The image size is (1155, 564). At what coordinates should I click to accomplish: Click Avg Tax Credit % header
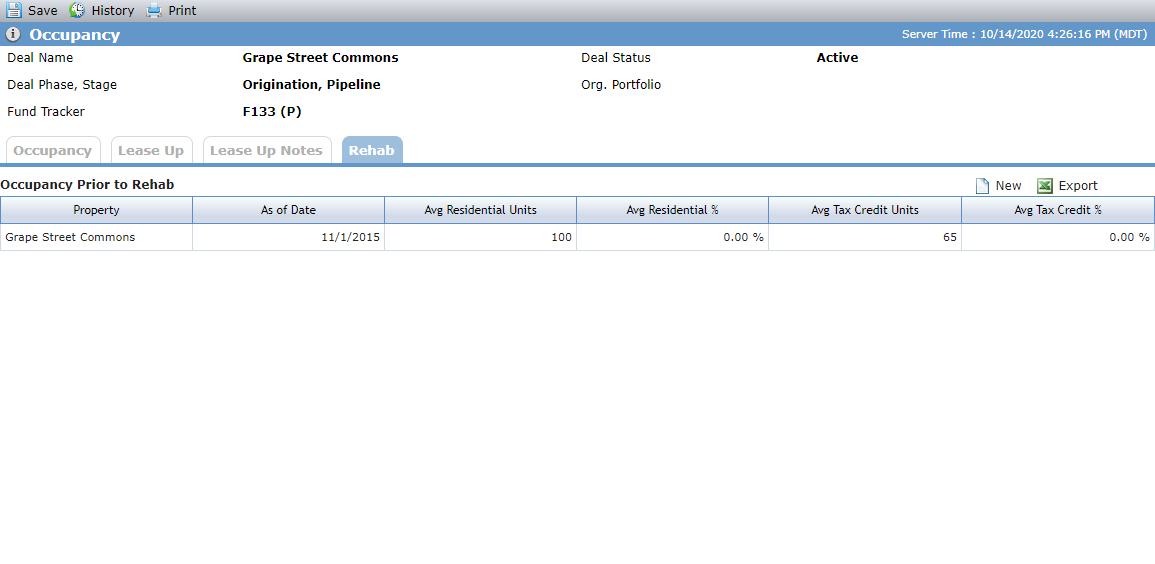coord(1058,210)
